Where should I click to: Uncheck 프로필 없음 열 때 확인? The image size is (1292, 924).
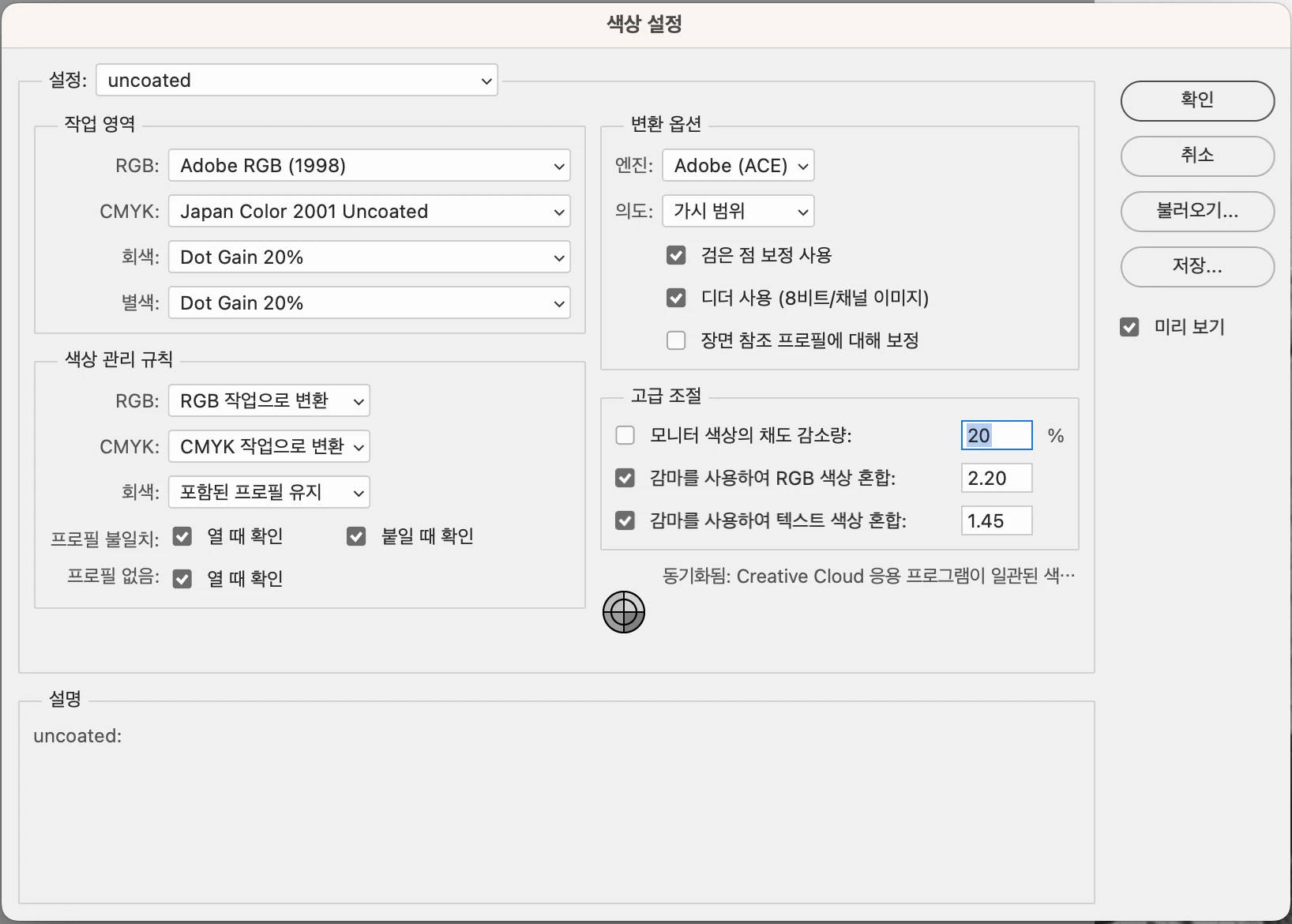click(x=182, y=579)
